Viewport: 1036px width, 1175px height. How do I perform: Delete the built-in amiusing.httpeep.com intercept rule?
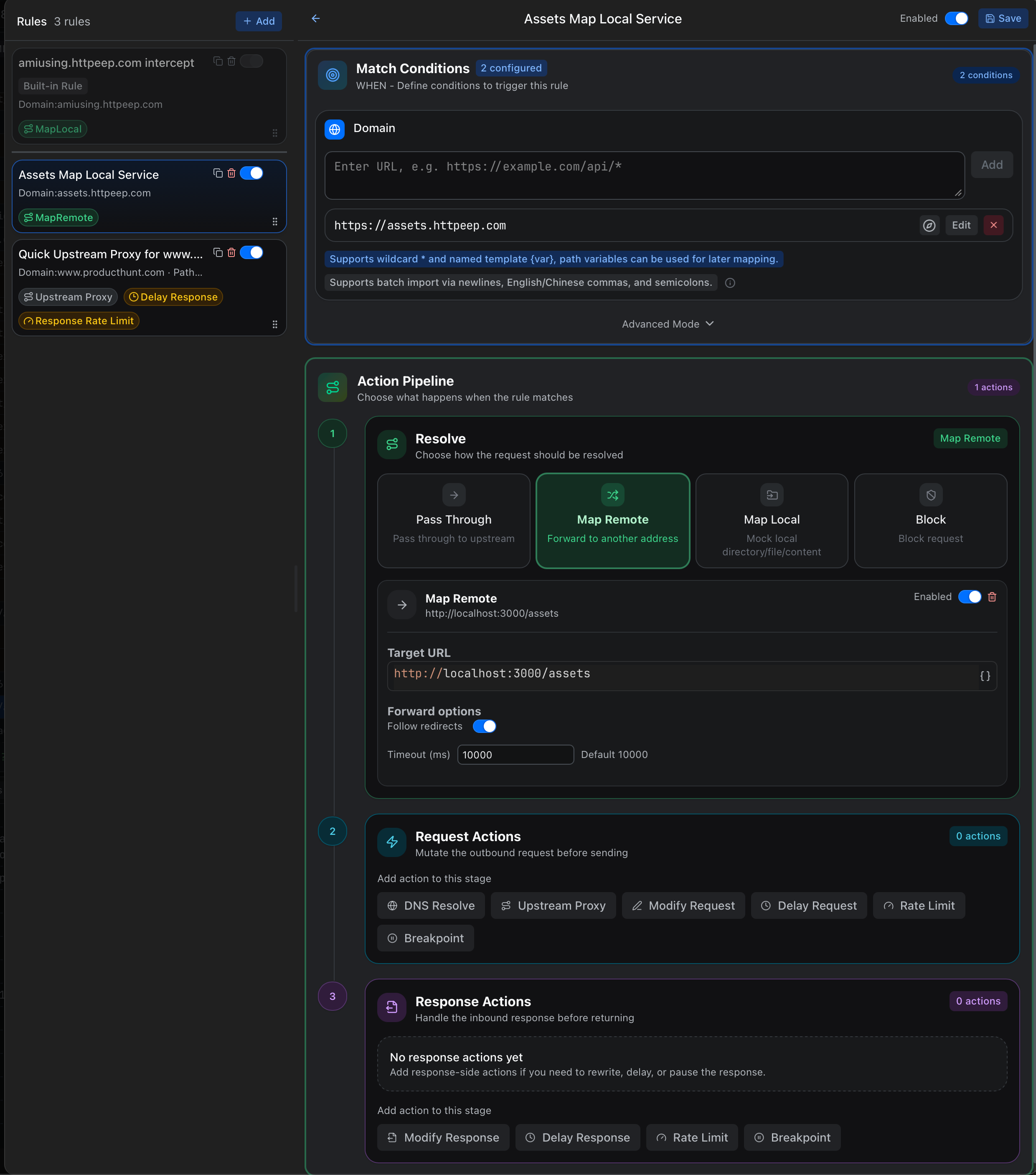(x=231, y=61)
